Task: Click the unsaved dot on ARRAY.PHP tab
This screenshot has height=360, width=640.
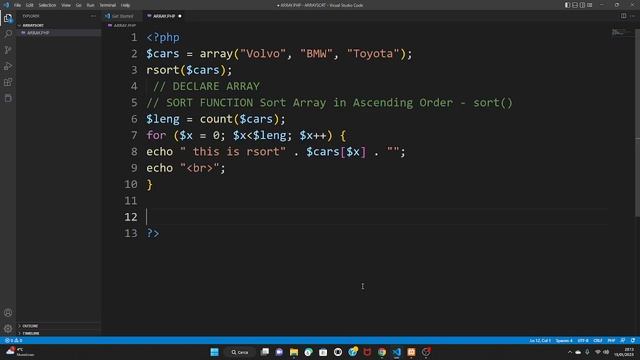Action: [x=180, y=16]
